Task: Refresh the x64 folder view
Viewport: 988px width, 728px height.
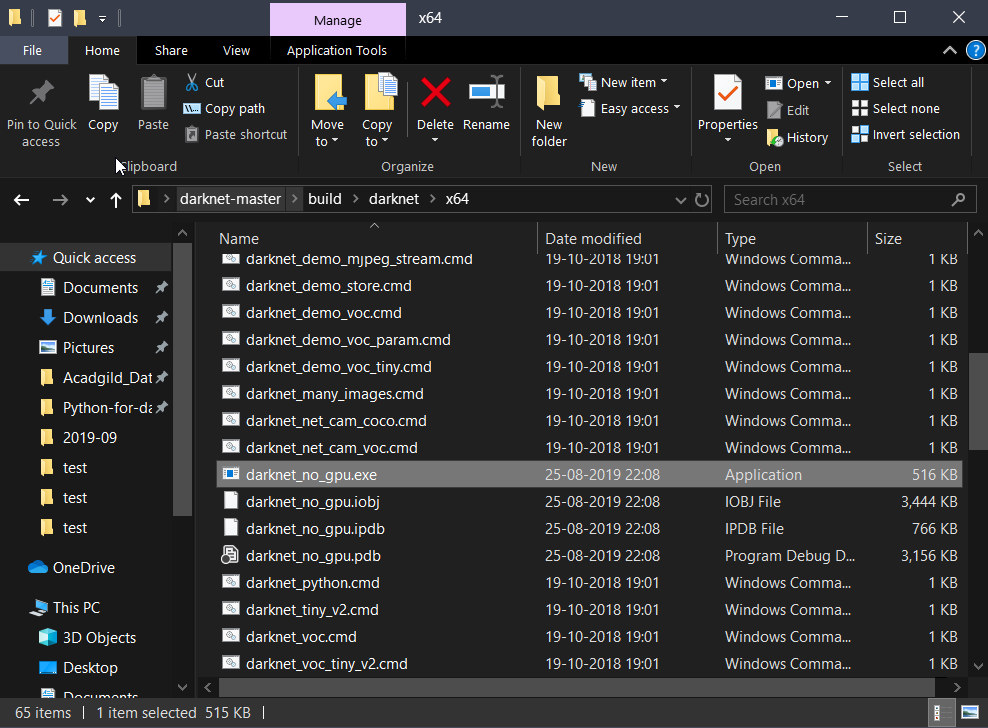Action: [701, 200]
